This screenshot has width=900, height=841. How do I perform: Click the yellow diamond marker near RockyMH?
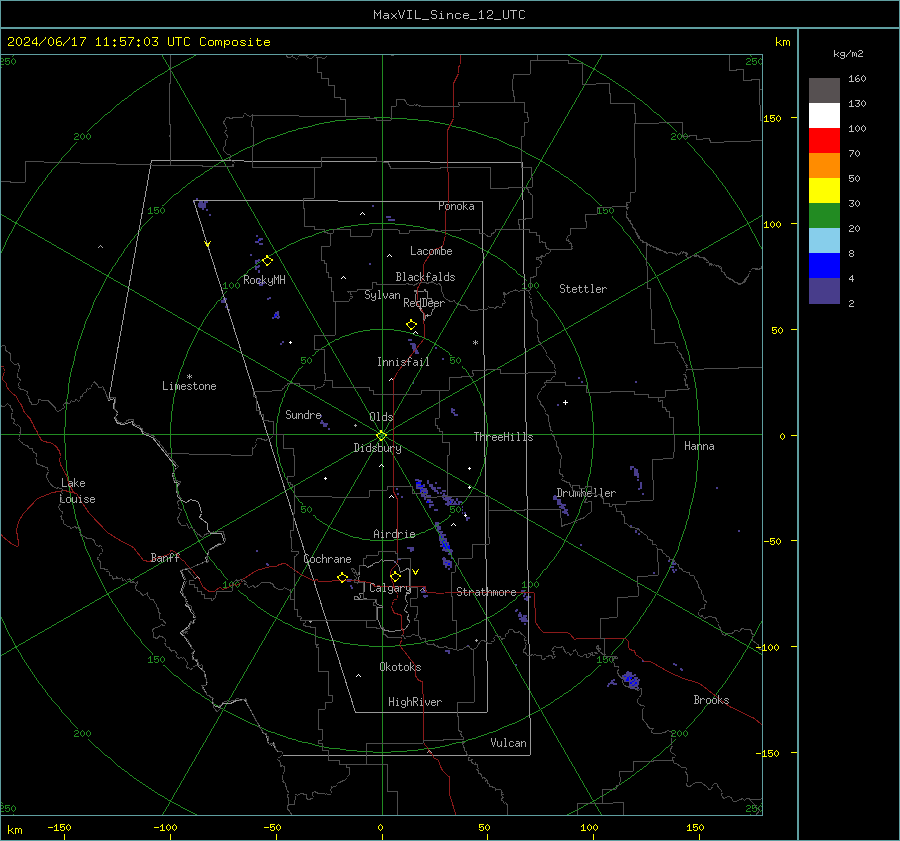coord(267,261)
